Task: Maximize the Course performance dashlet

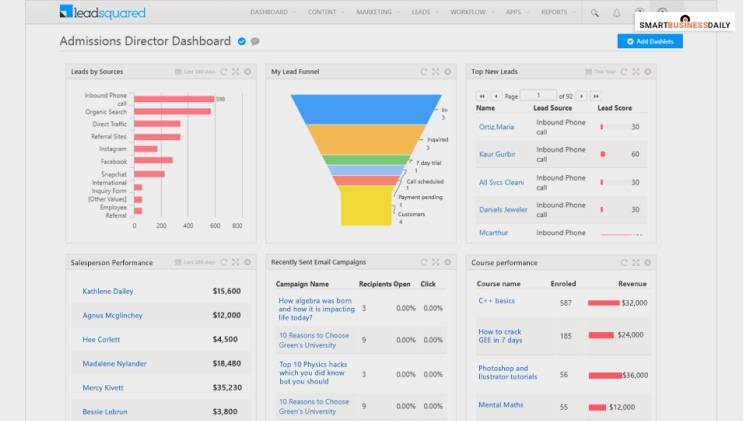Action: click(x=636, y=262)
